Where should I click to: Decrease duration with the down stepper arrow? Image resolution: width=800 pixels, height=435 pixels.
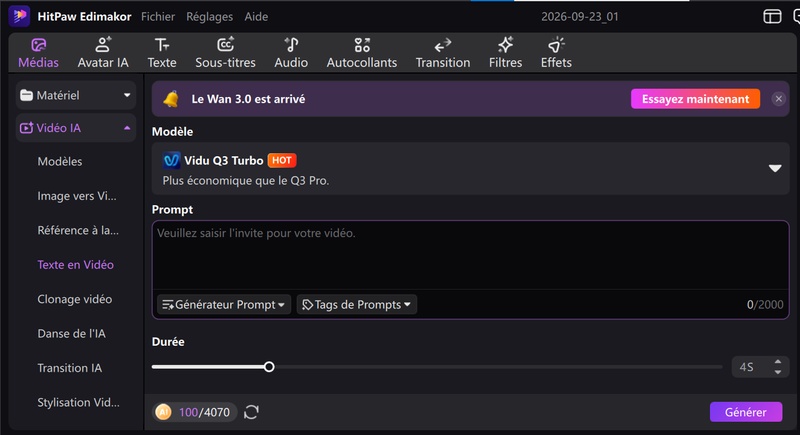tap(778, 372)
